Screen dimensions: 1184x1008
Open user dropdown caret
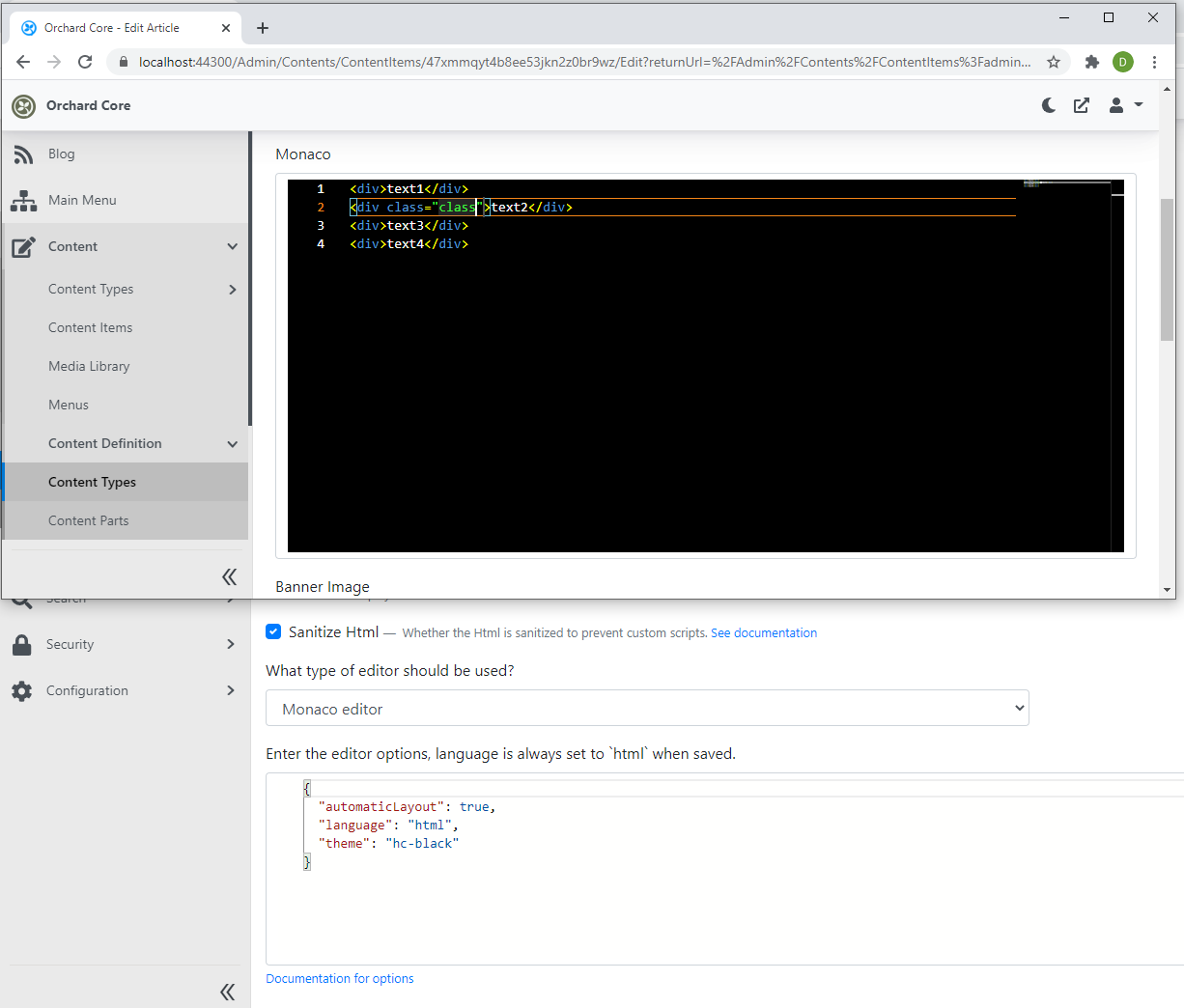[1139, 105]
